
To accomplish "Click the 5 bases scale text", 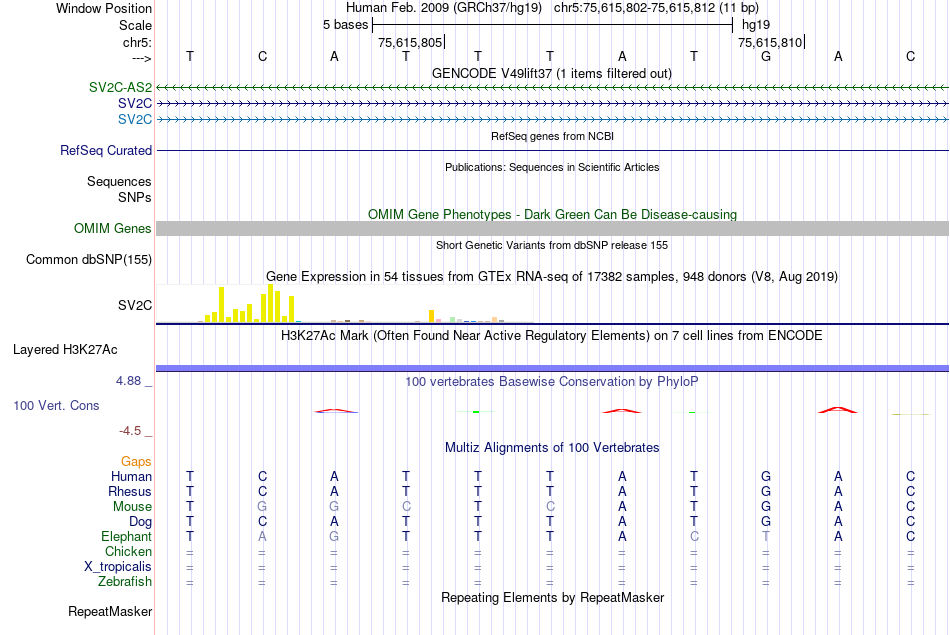I will coord(345,25).
